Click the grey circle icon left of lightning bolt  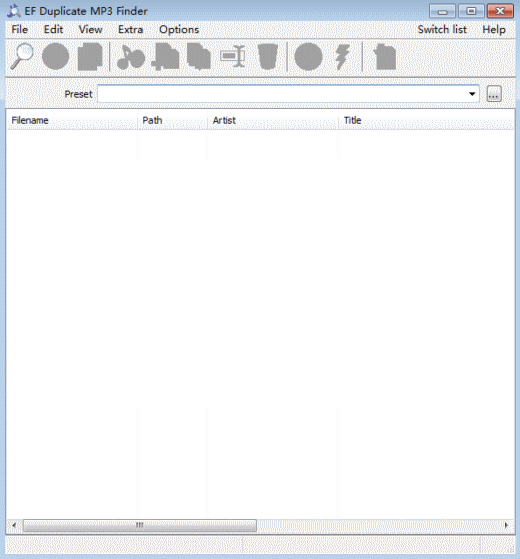(x=308, y=56)
